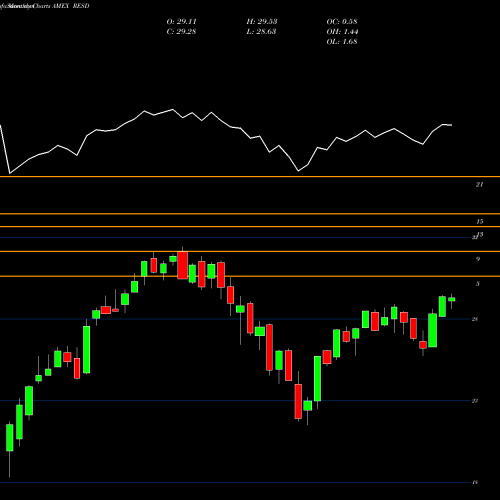Viewport: 500px width, 500px height.
Task: Click the "AMEX RESD" chart title
Action: click(71, 6)
